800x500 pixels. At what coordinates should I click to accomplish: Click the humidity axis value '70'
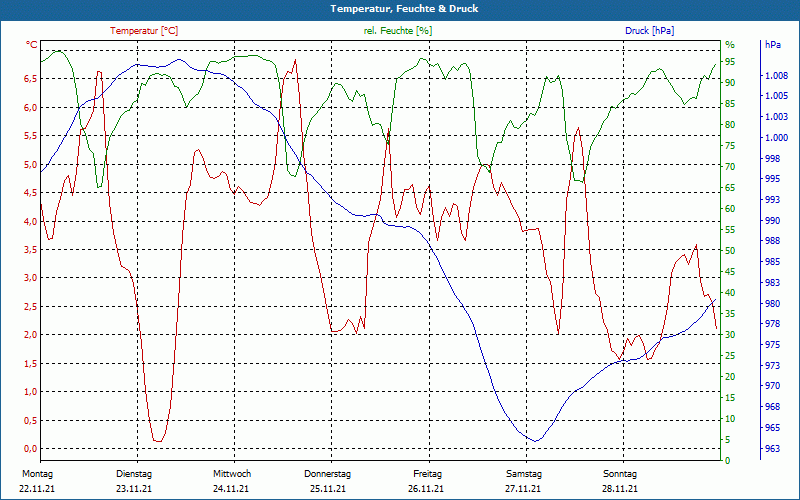pyautogui.click(x=730, y=167)
